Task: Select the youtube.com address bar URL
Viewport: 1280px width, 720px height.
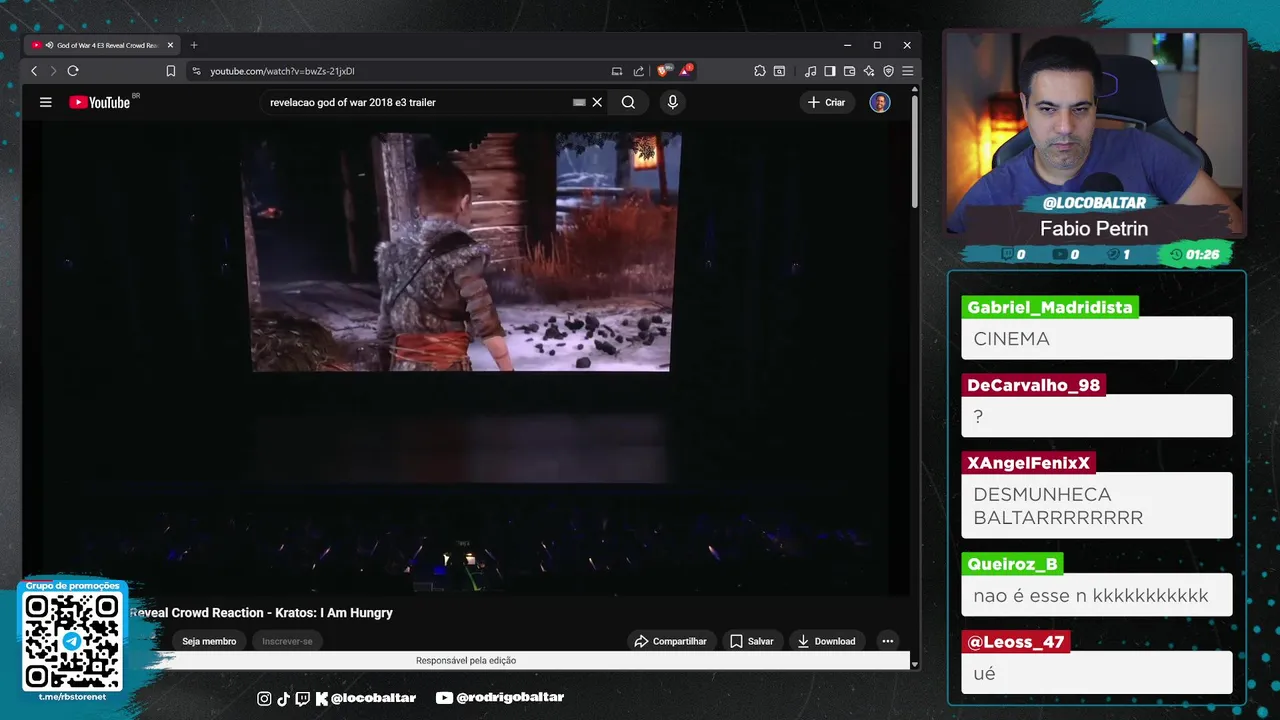Action: [x=282, y=71]
